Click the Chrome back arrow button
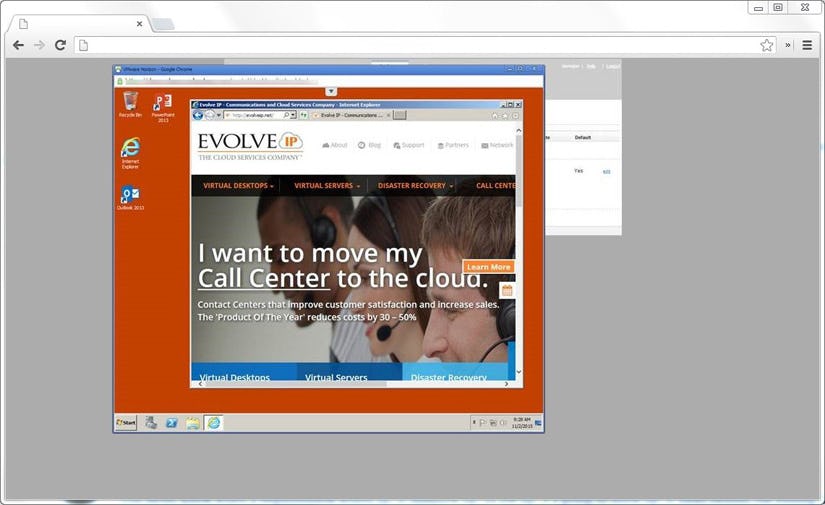Viewport: 825px width, 505px height. click(x=18, y=45)
